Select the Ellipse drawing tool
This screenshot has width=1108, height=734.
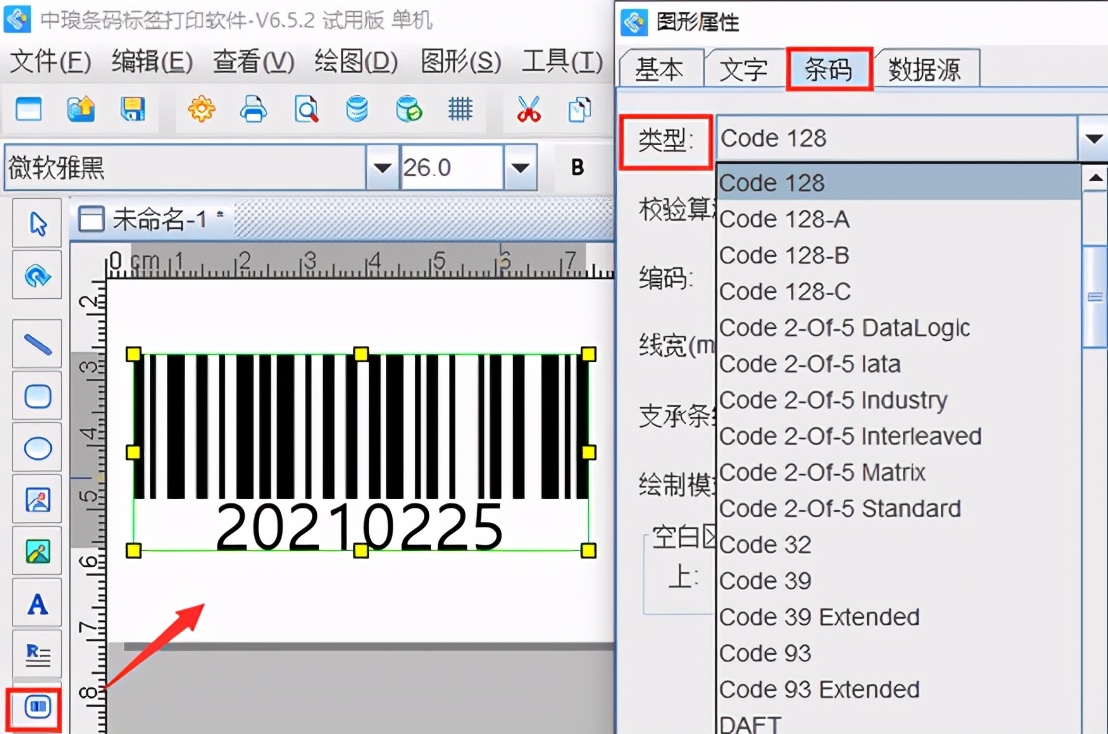coord(36,447)
